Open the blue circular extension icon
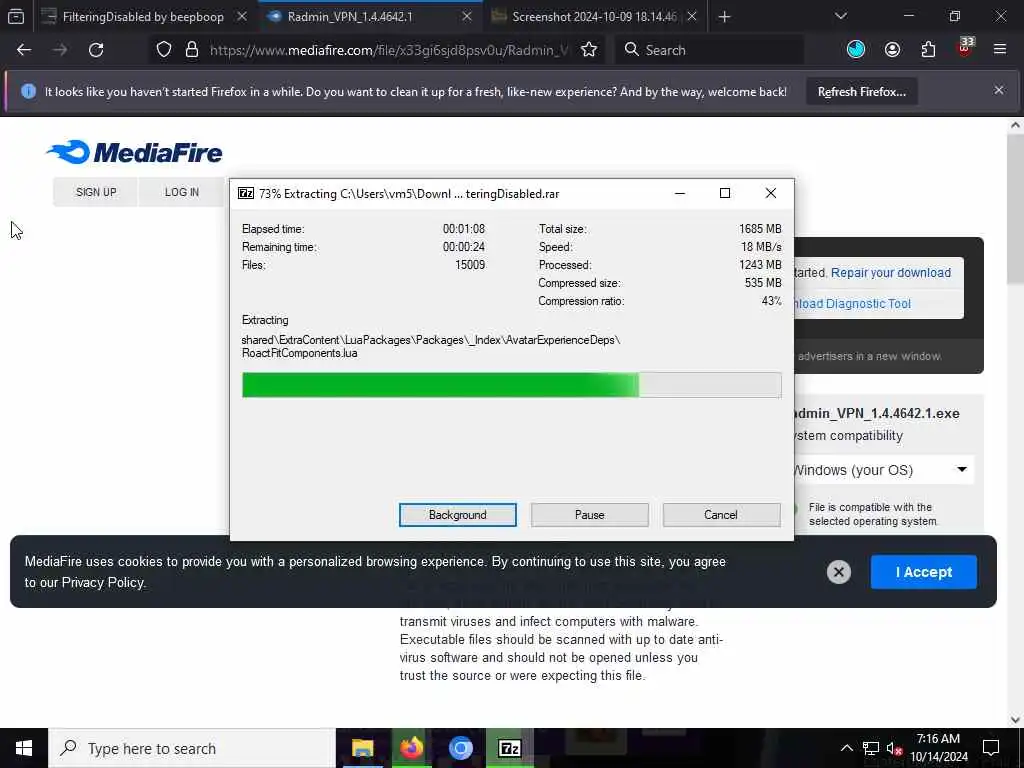Viewport: 1024px width, 768px height. [x=856, y=50]
